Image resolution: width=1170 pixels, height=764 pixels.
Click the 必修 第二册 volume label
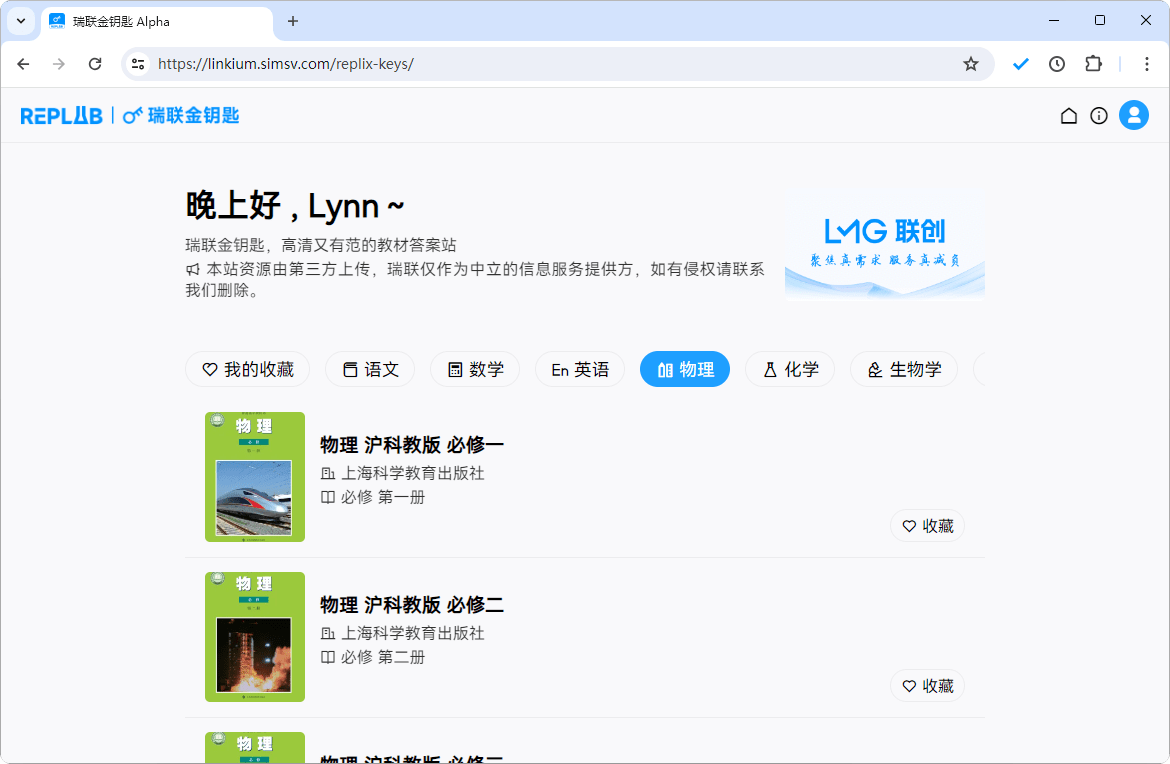pos(383,657)
